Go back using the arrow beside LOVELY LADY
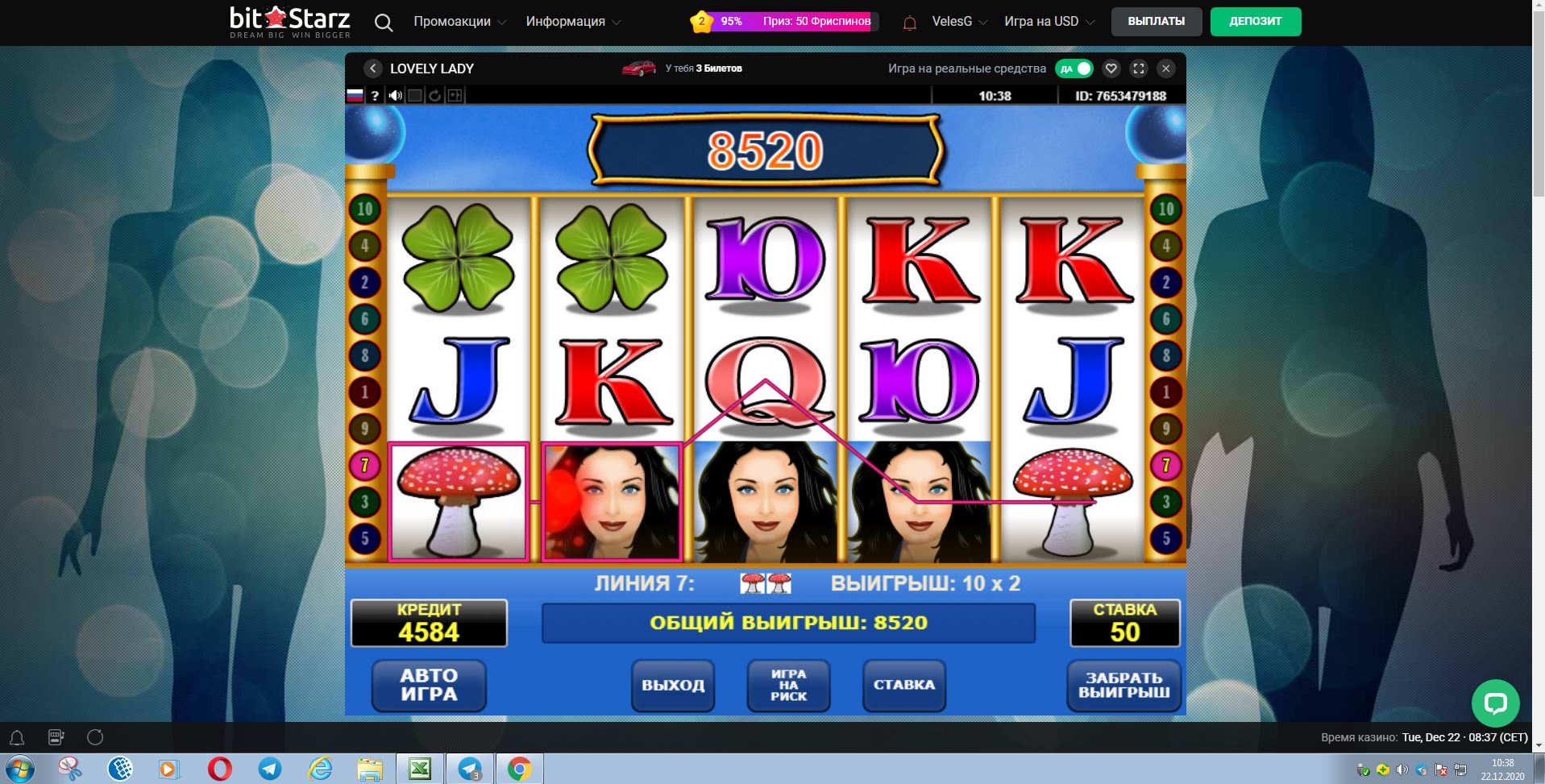The image size is (1545, 784). 372,68
